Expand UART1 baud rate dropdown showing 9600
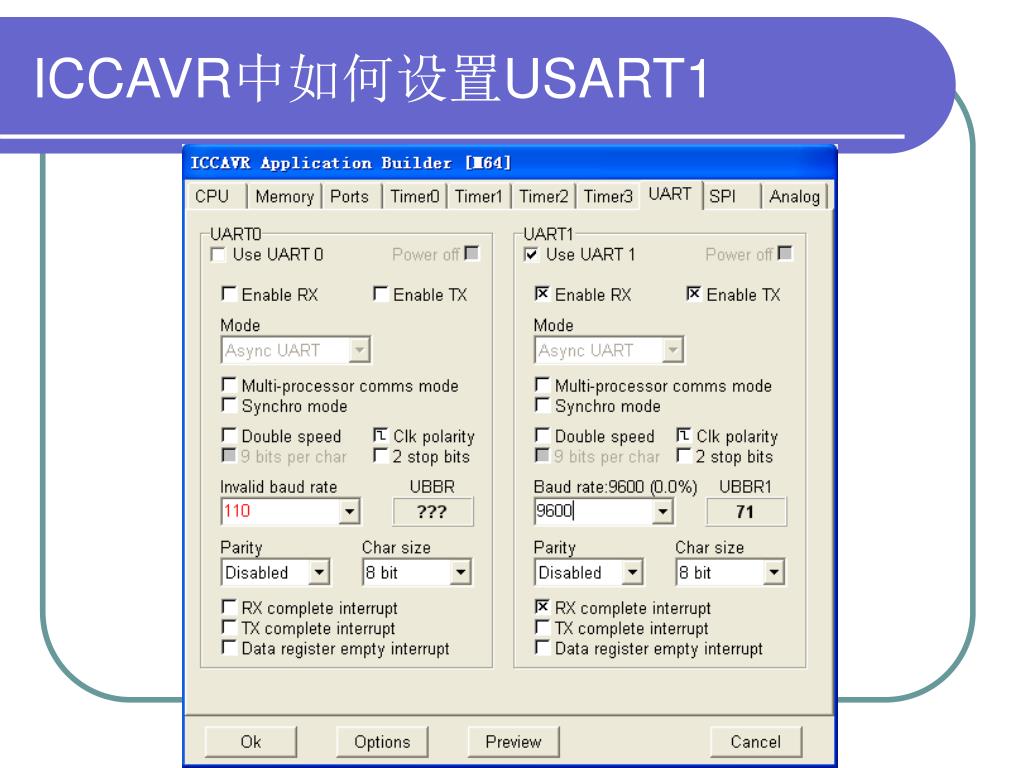The height and width of the screenshot is (768, 1024). (x=663, y=511)
